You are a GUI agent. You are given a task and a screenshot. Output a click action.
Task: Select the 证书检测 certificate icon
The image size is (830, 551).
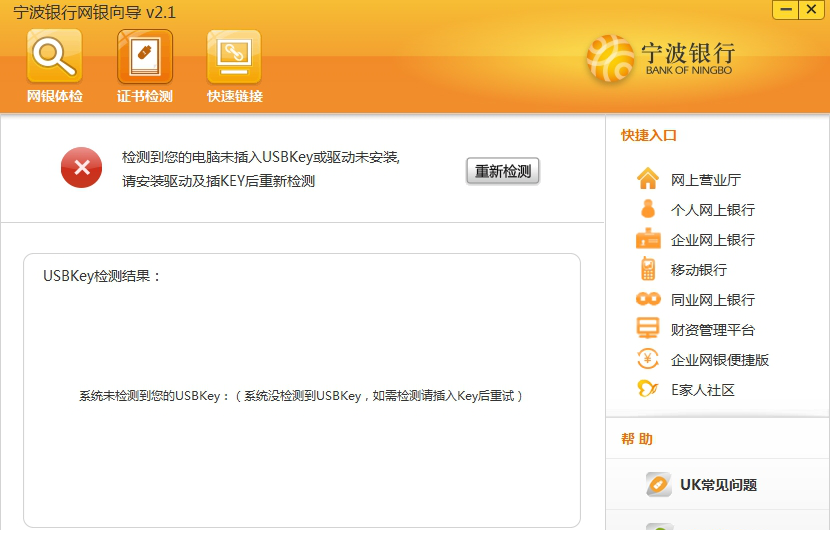coord(145,56)
